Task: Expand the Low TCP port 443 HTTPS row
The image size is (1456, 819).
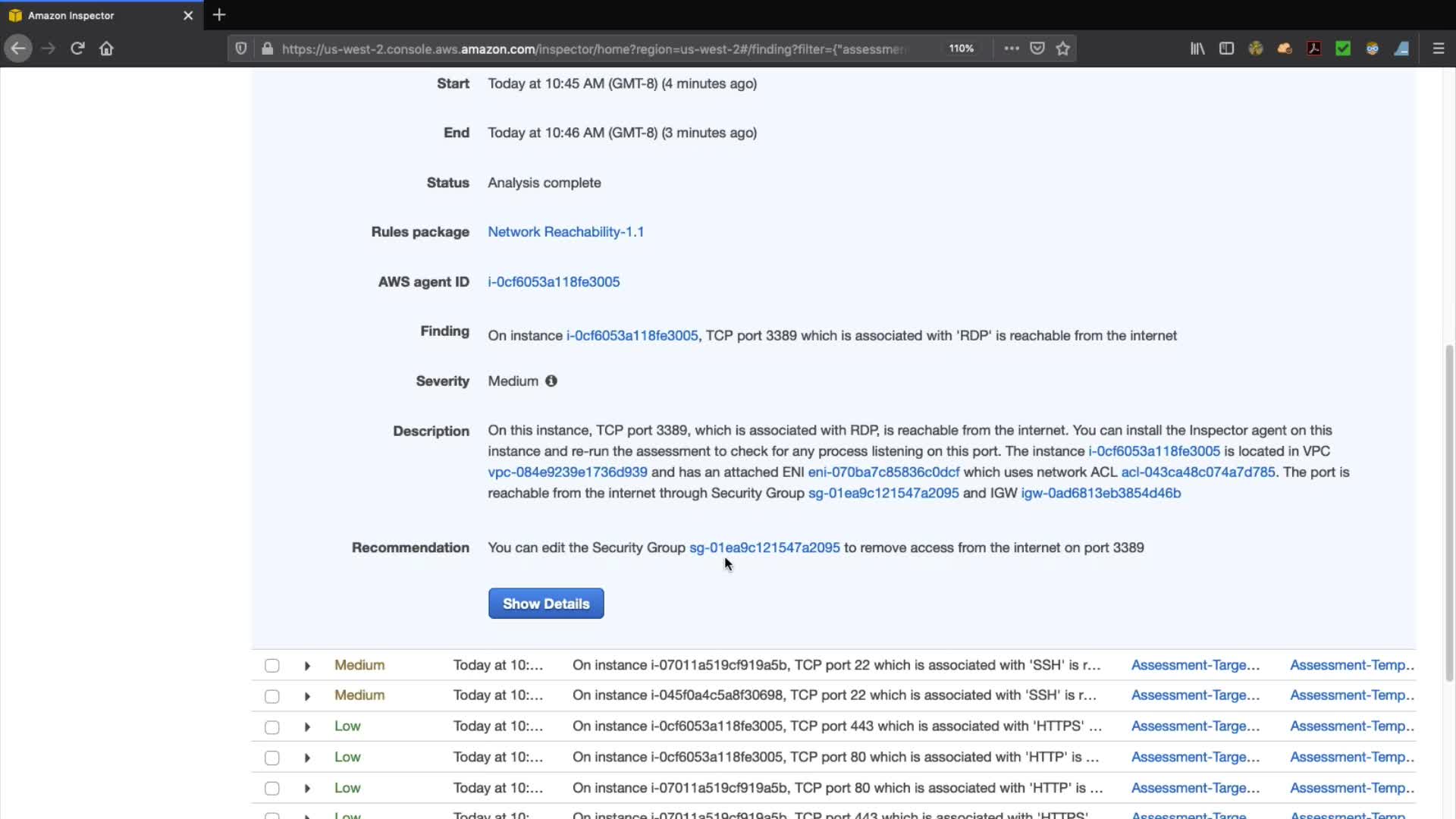Action: (x=307, y=727)
